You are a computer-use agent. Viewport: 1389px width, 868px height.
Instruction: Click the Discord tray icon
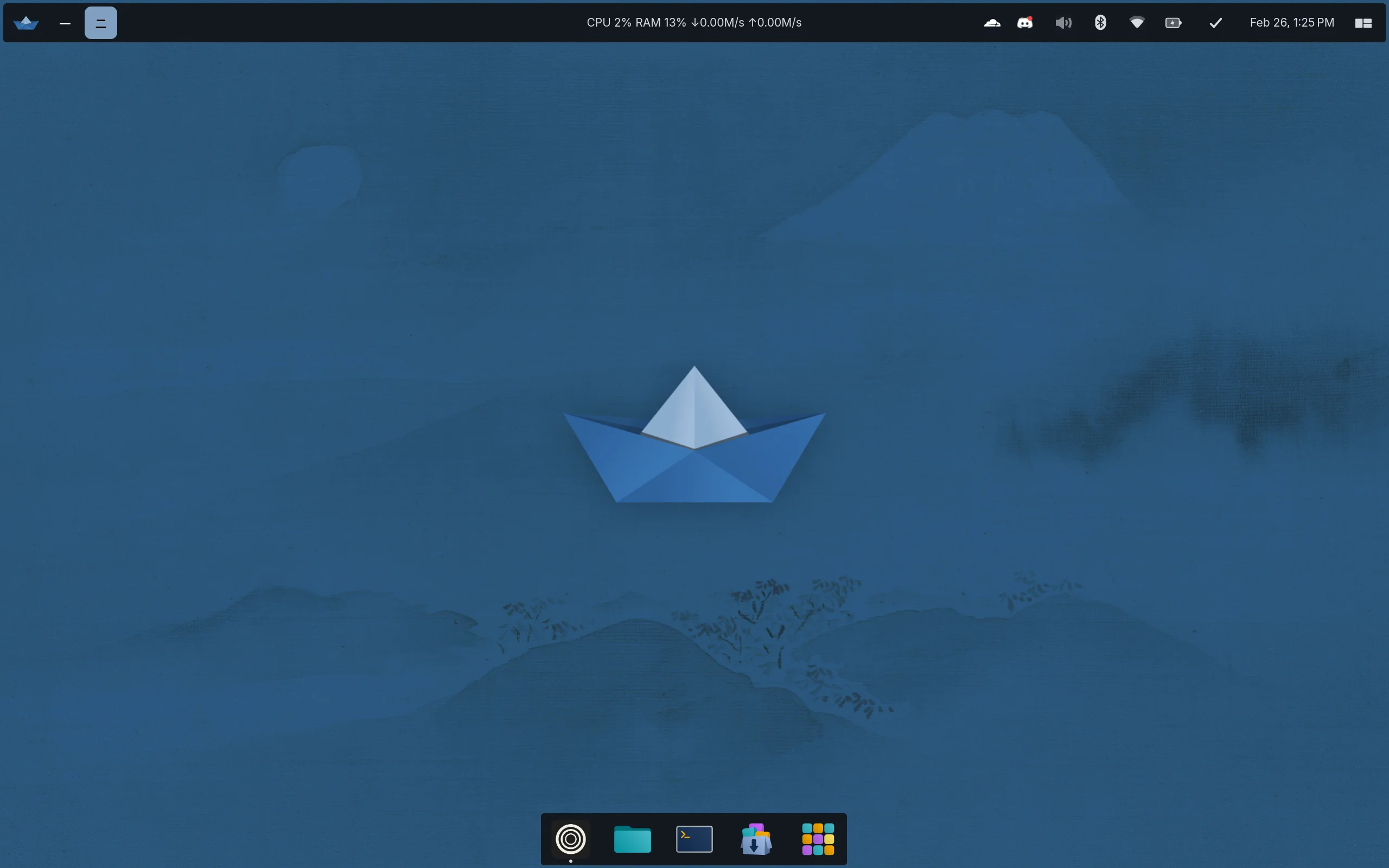pyautogui.click(x=1025, y=23)
